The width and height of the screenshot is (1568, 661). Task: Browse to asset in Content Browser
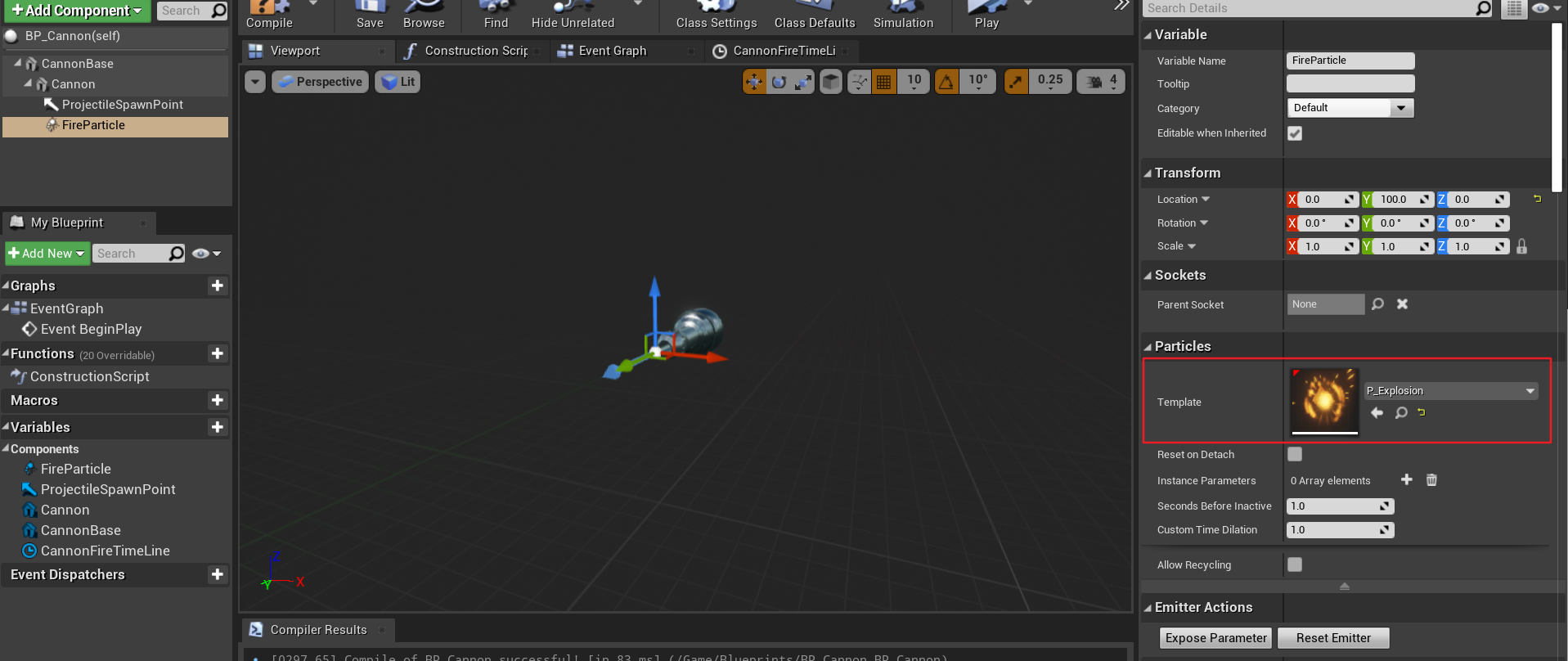pyautogui.click(x=424, y=16)
